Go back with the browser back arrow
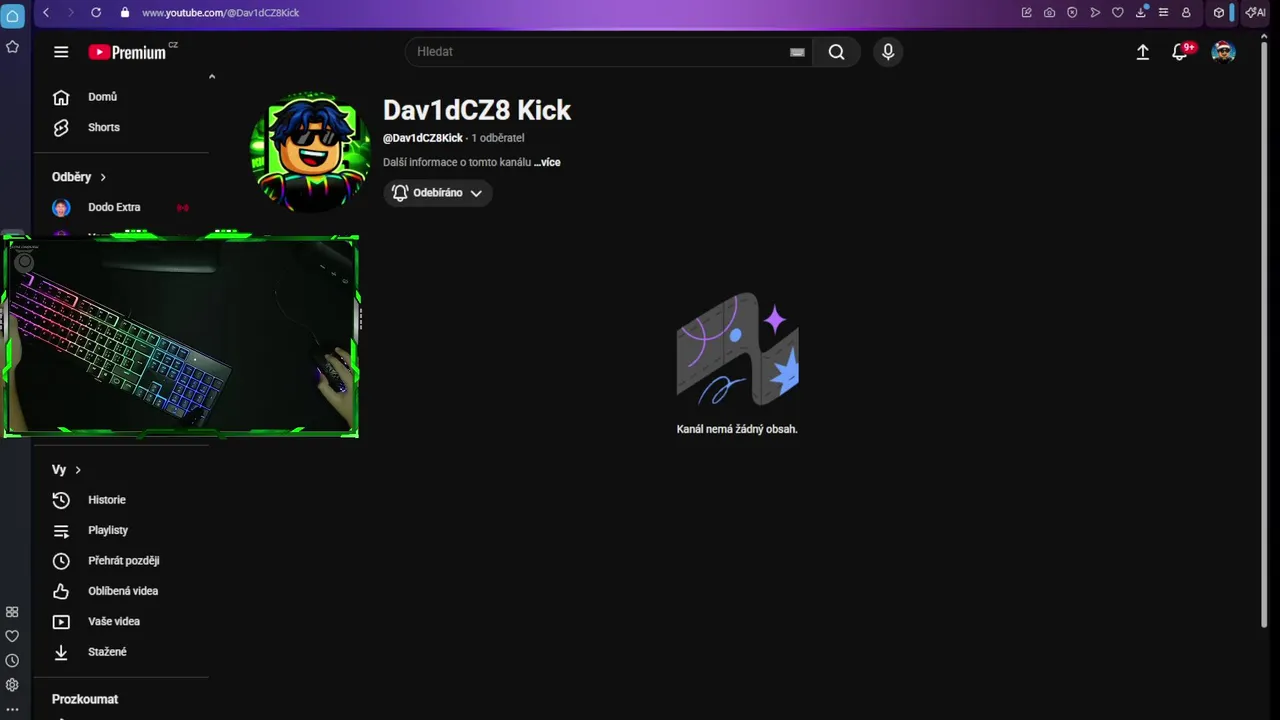1280x720 pixels. [46, 12]
